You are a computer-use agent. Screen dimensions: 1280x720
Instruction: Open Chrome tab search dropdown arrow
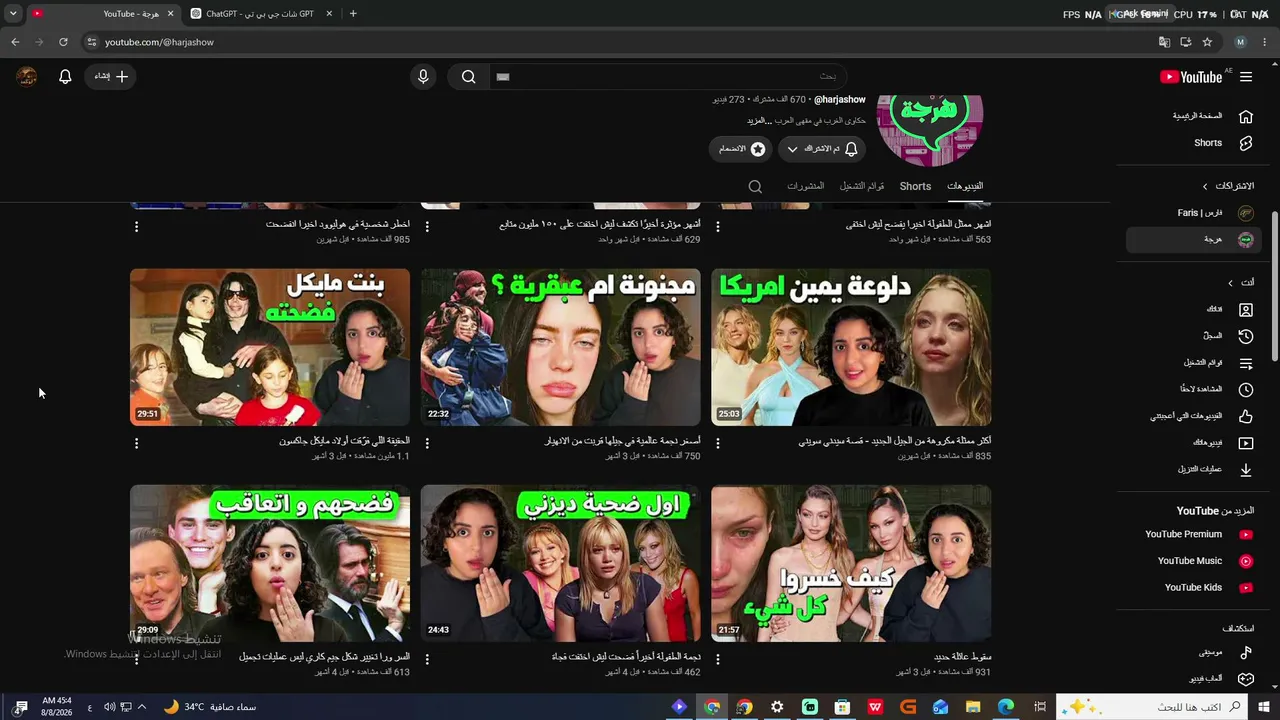click(x=13, y=14)
